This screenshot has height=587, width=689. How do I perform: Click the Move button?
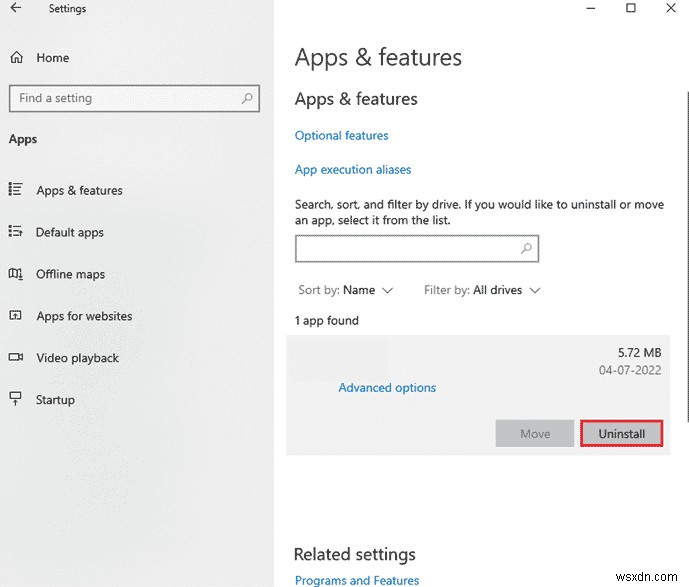click(535, 434)
